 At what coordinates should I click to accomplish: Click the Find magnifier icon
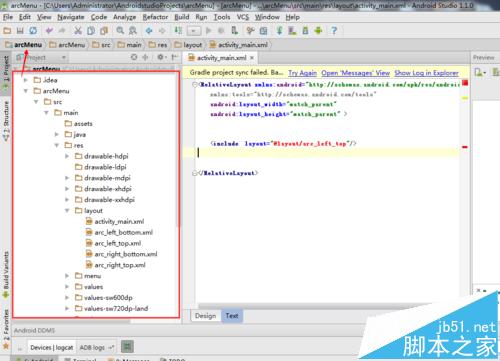[x=120, y=31]
